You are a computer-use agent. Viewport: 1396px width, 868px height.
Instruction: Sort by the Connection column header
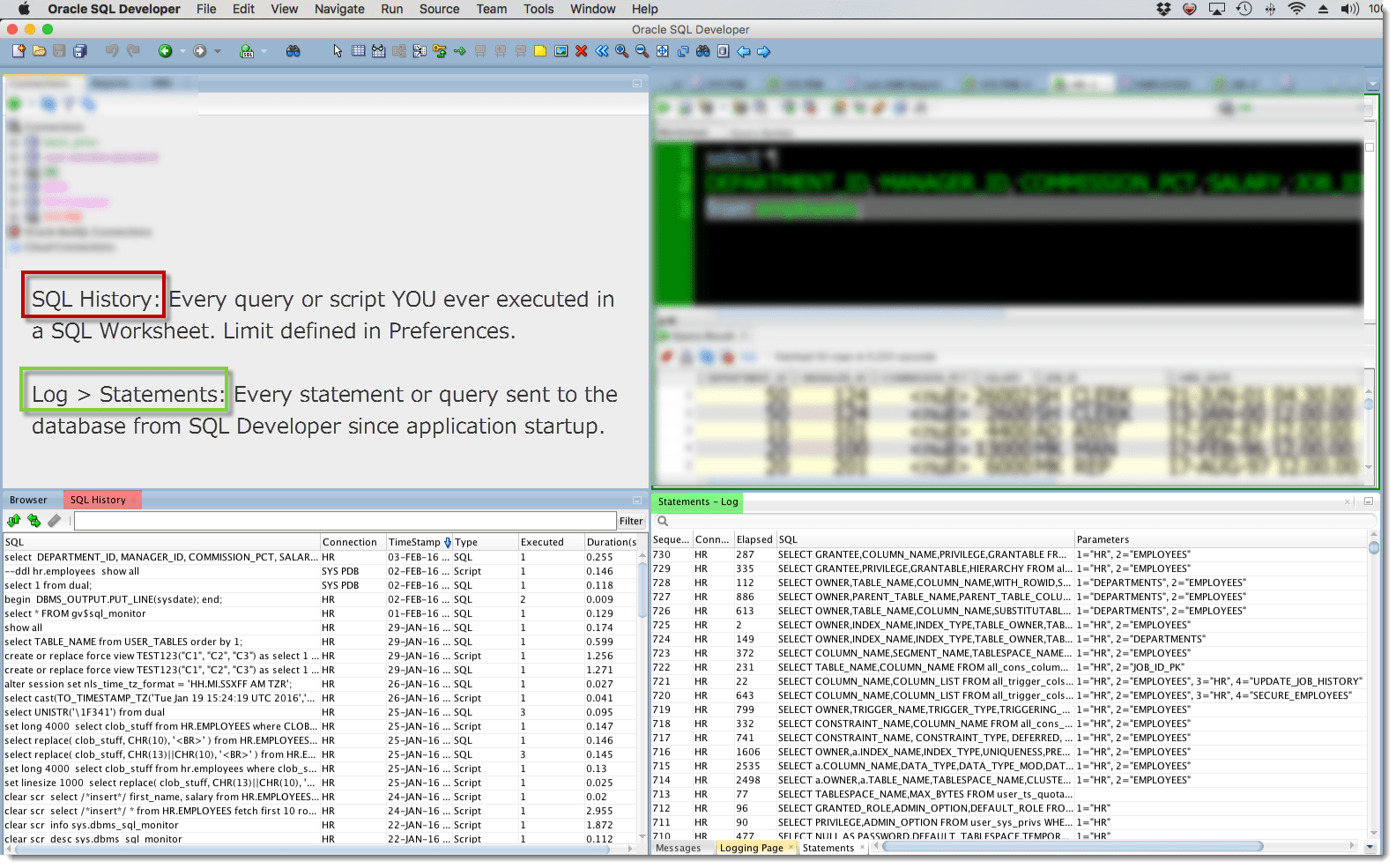click(x=353, y=542)
